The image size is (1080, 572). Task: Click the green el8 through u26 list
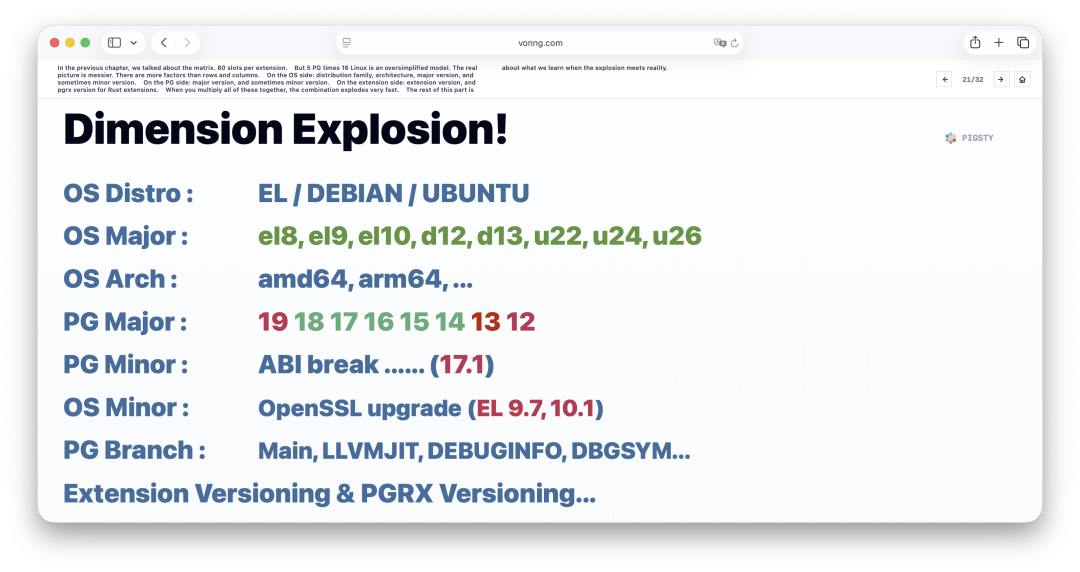479,236
